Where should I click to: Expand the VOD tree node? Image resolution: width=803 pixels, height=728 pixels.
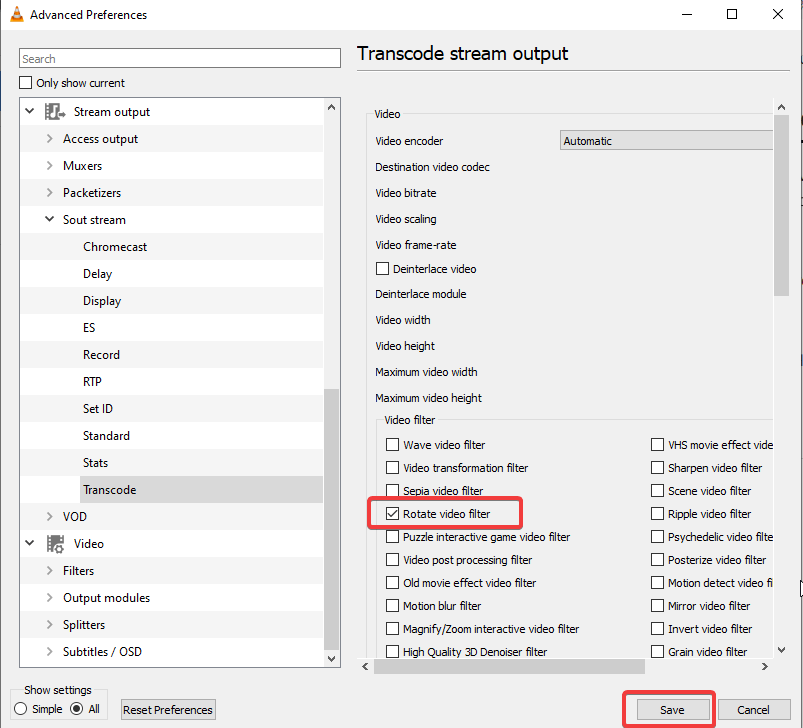(x=50, y=517)
